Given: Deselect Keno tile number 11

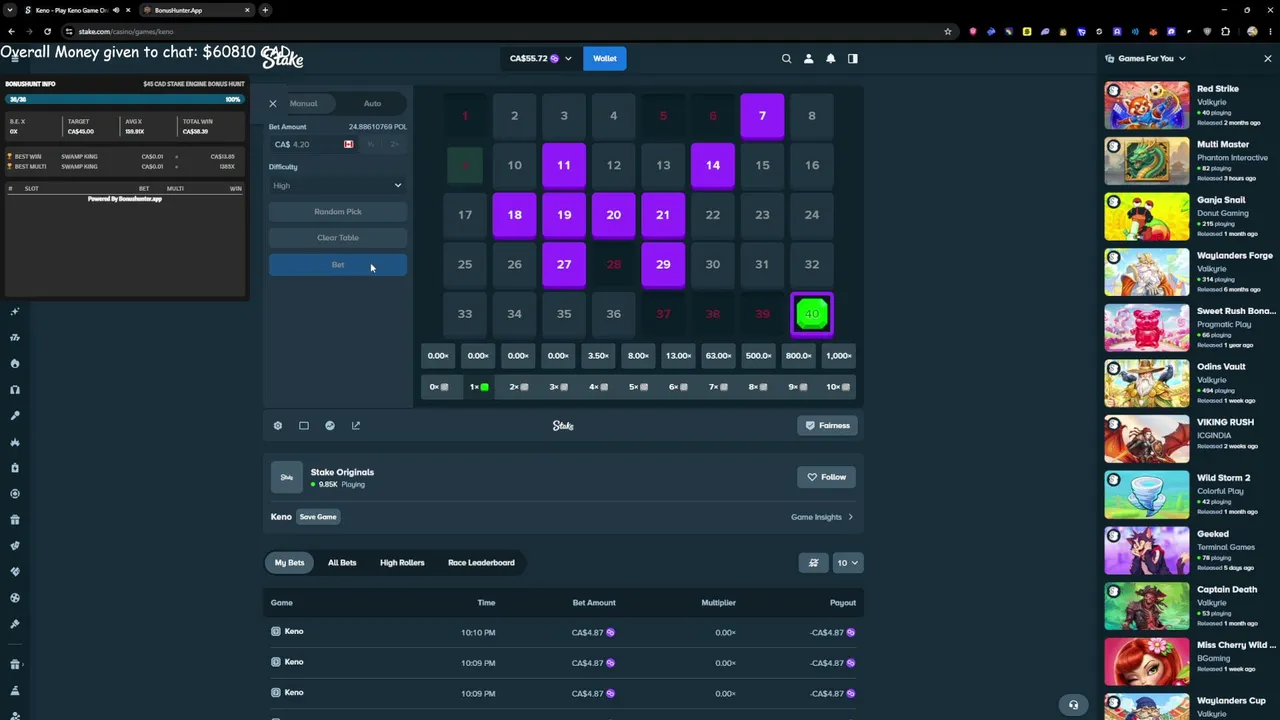Looking at the screenshot, I should point(564,165).
